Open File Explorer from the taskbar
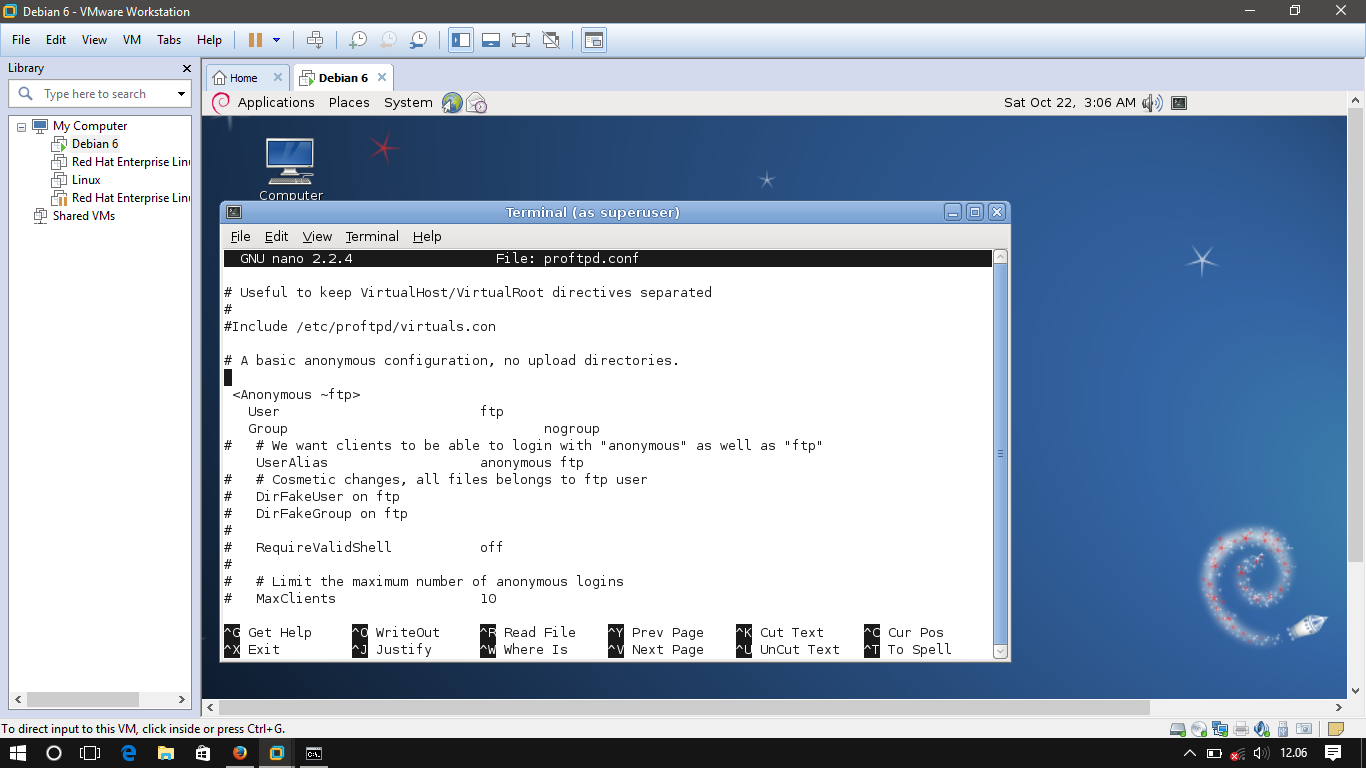This screenshot has height=768, width=1366. click(x=165, y=753)
